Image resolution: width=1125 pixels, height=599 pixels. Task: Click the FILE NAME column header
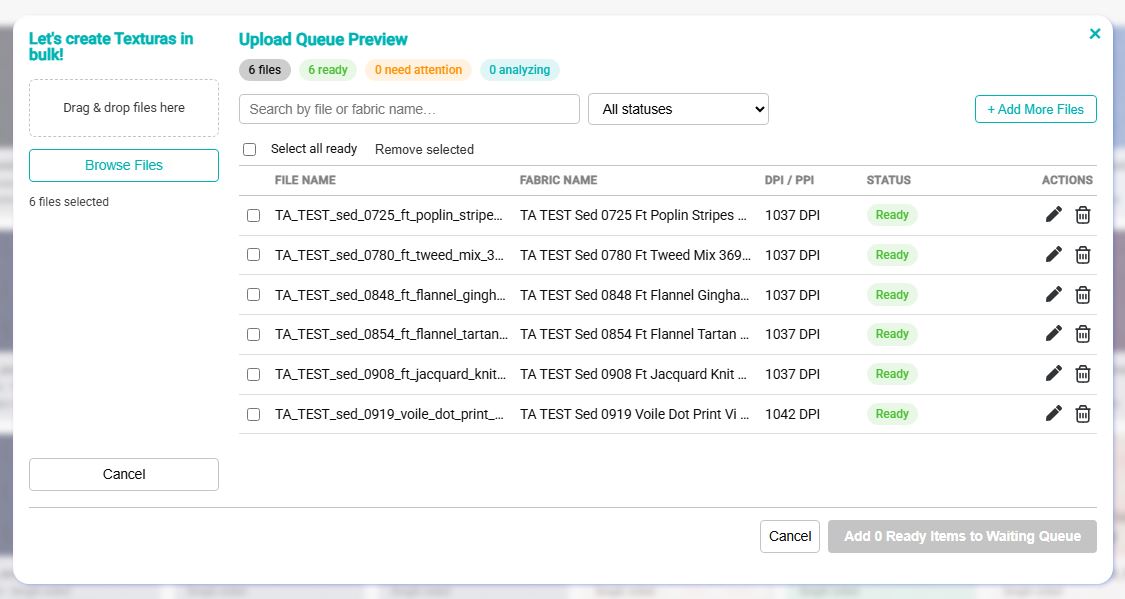[305, 180]
